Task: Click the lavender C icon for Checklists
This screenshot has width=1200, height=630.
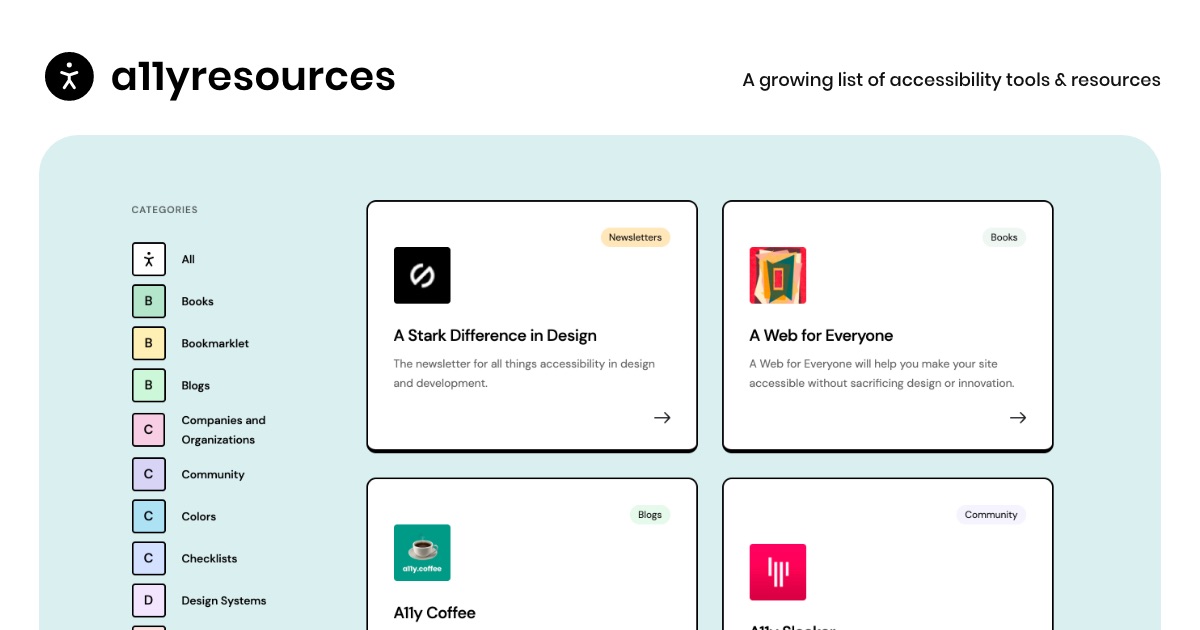Action: tap(148, 558)
